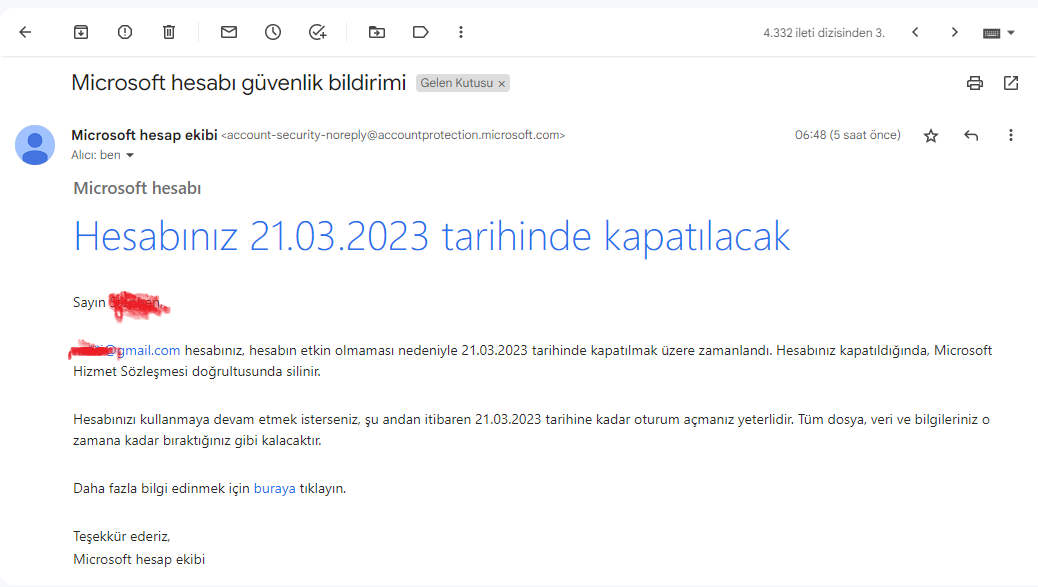Click the sender profile avatar

click(35, 145)
